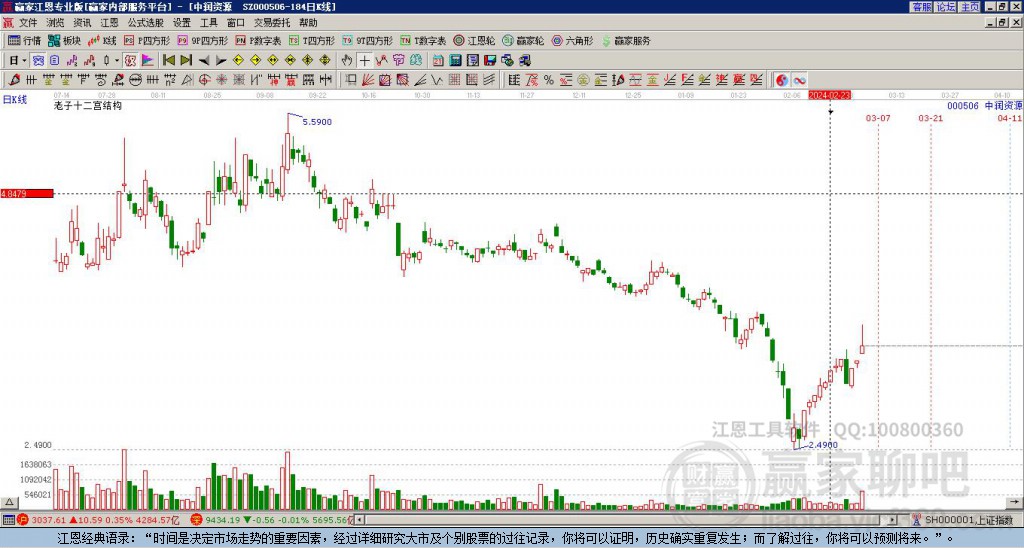Click the truck icon in toolbar

click(524, 61)
